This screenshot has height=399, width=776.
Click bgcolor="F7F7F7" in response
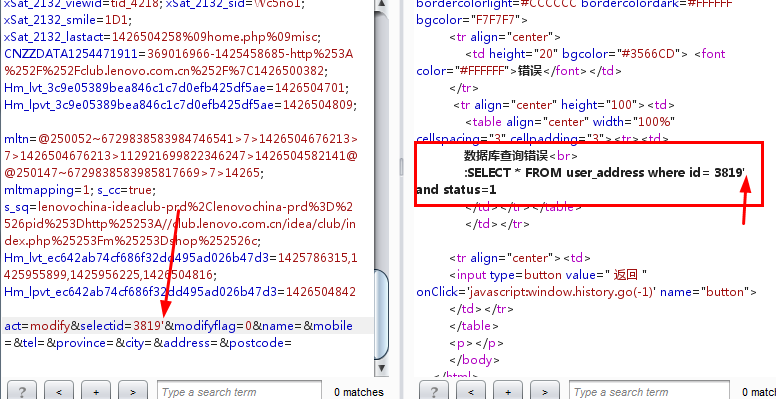(x=469, y=20)
